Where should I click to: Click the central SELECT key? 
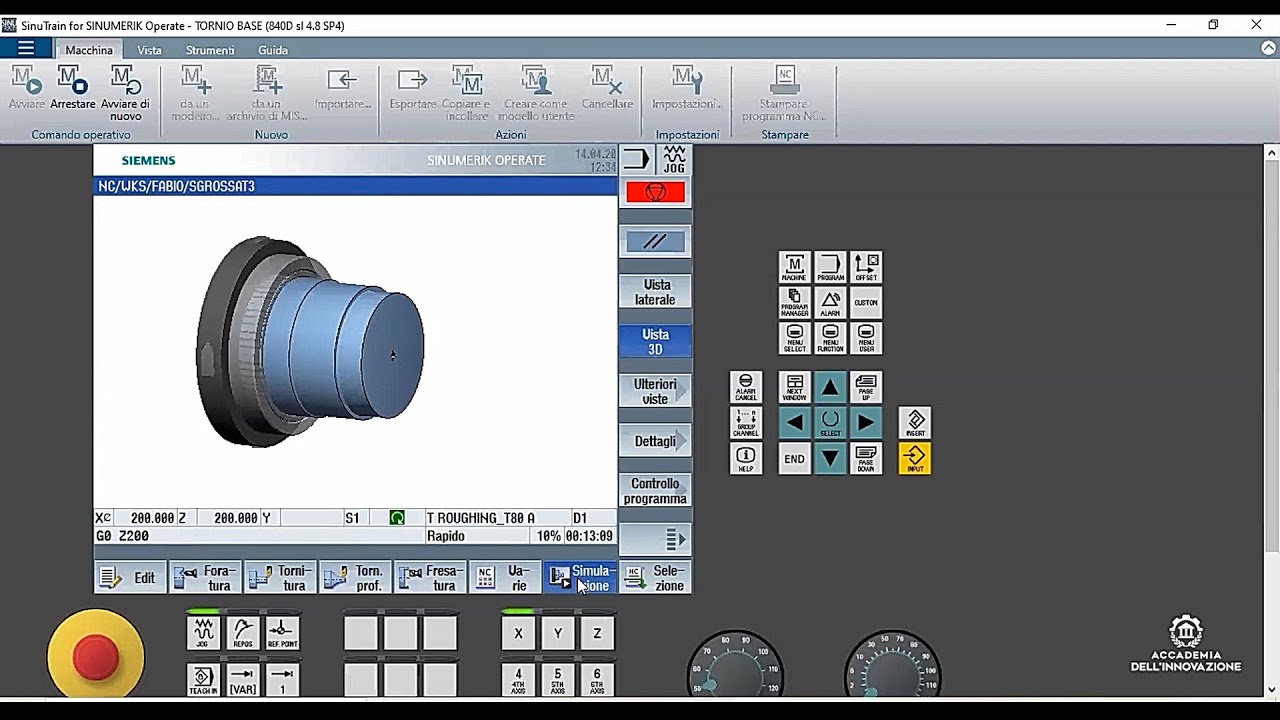[830, 422]
